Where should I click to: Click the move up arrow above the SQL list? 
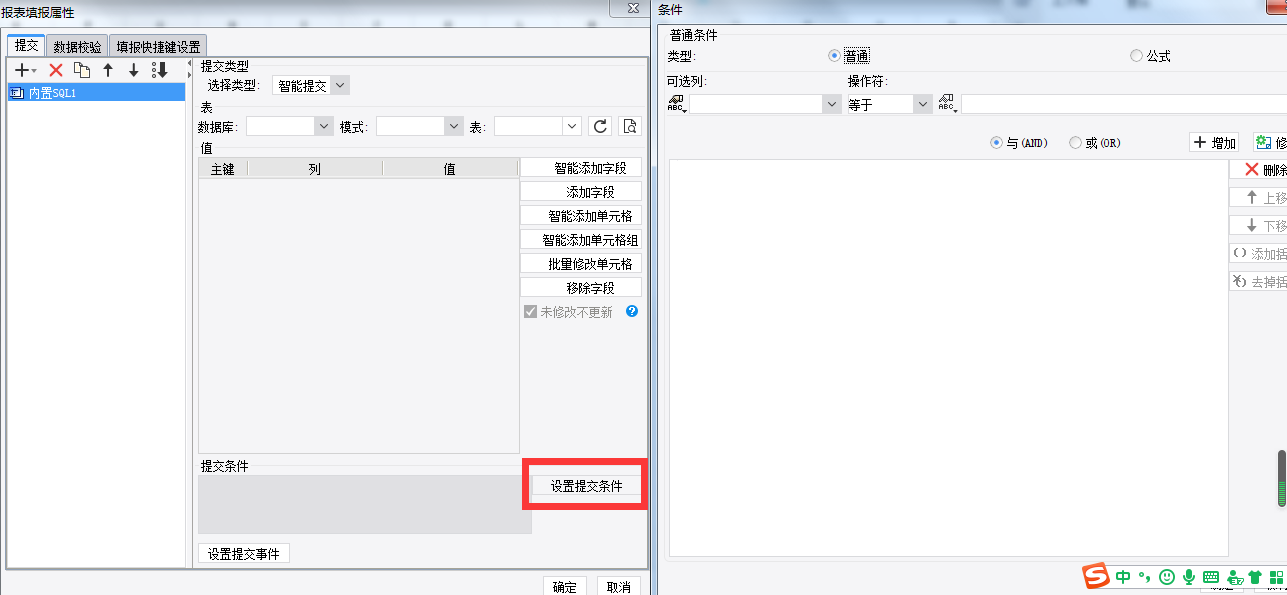pyautogui.click(x=108, y=70)
